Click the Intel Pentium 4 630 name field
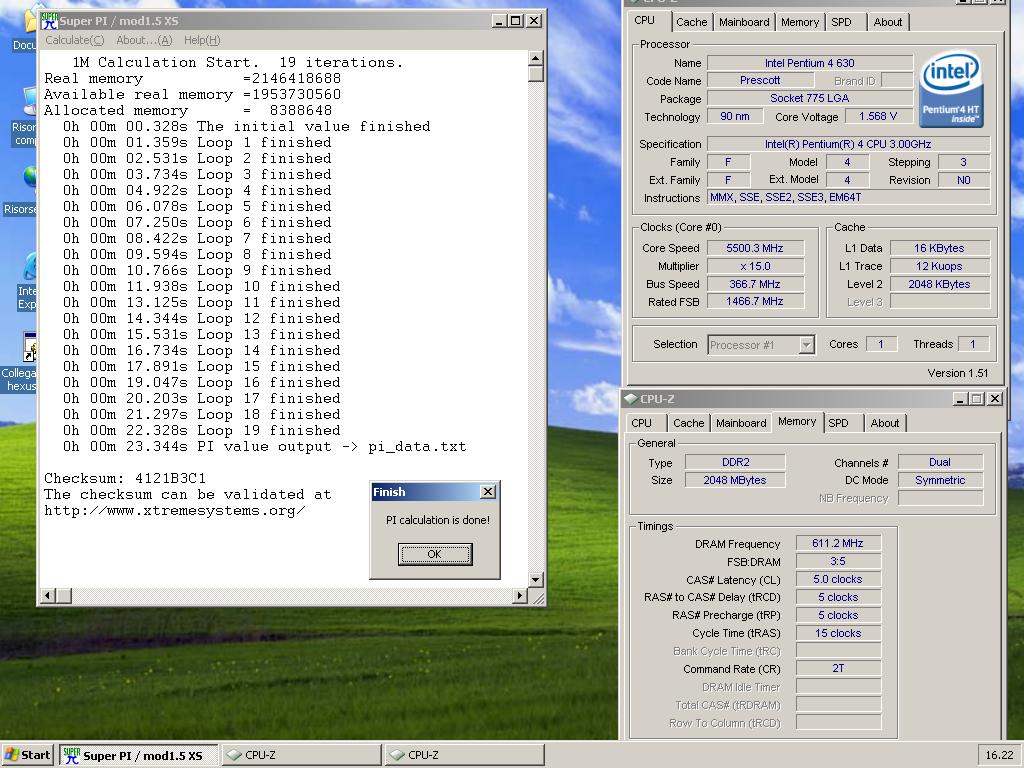This screenshot has height=768, width=1024. pos(810,63)
